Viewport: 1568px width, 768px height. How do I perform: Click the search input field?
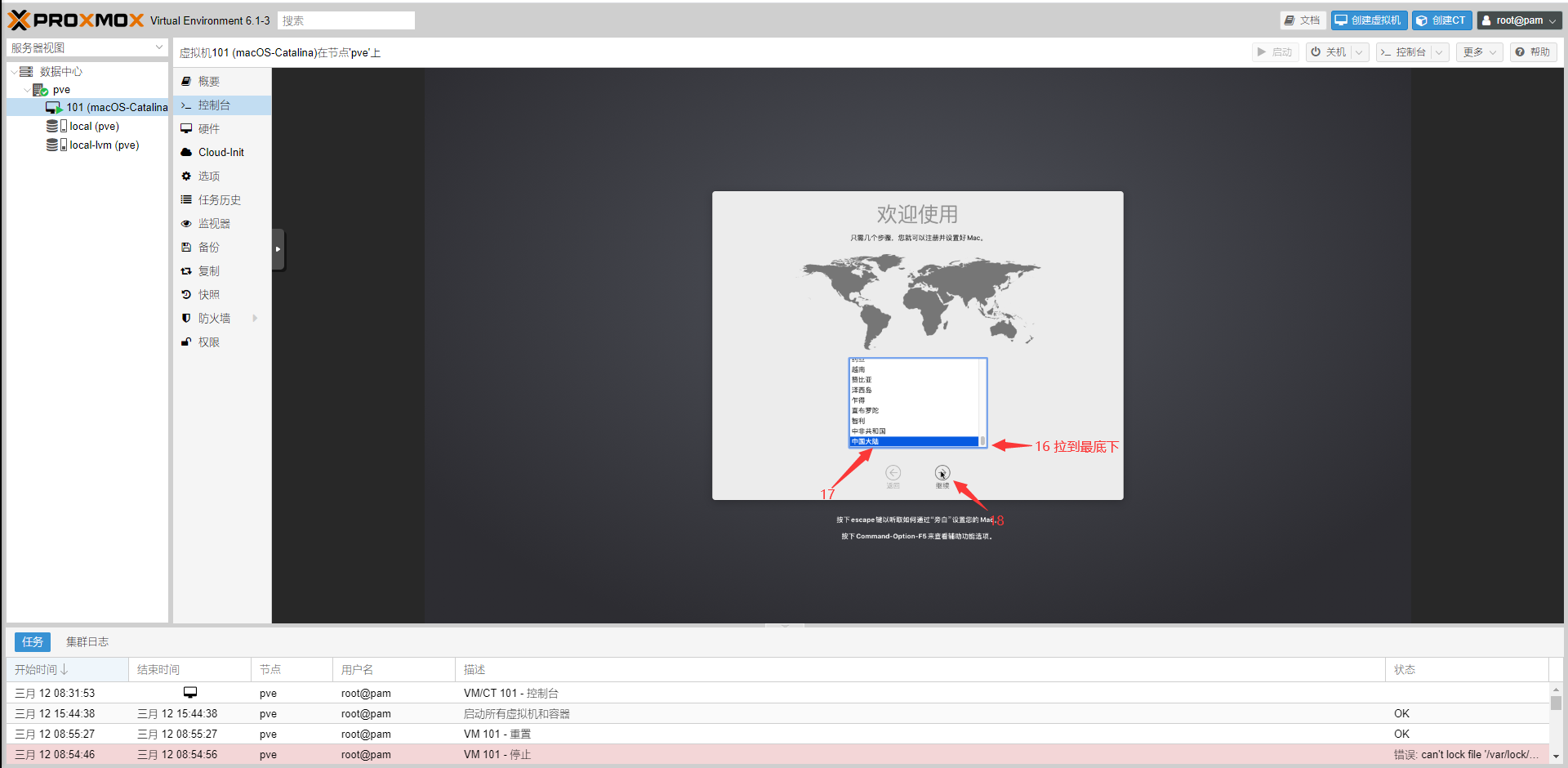click(x=345, y=20)
